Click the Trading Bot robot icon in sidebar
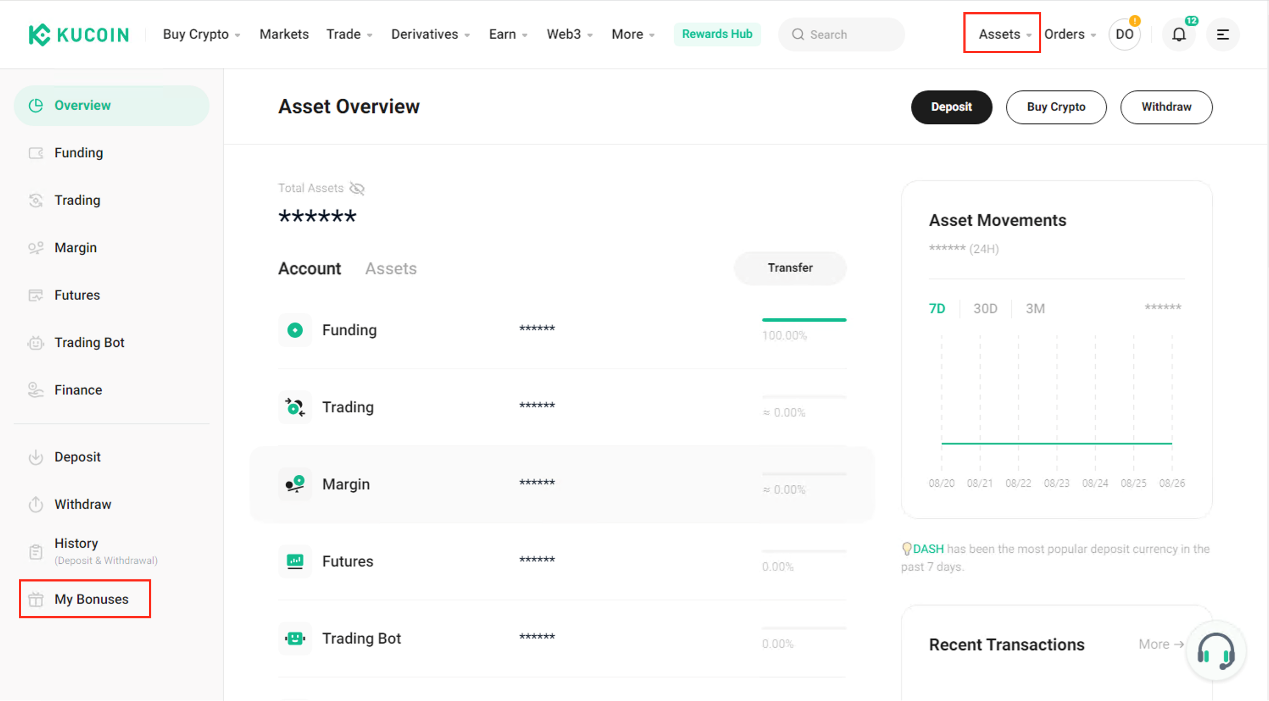 [36, 342]
